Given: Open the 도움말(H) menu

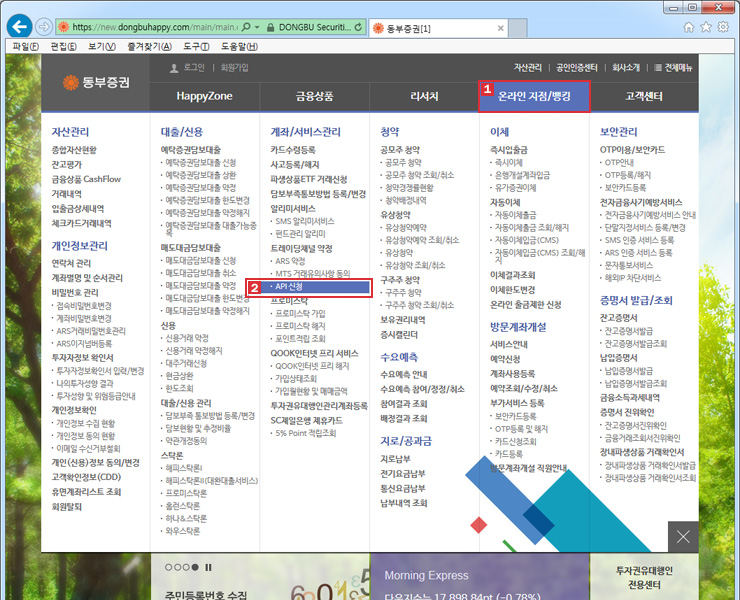Looking at the screenshot, I should click(x=239, y=47).
